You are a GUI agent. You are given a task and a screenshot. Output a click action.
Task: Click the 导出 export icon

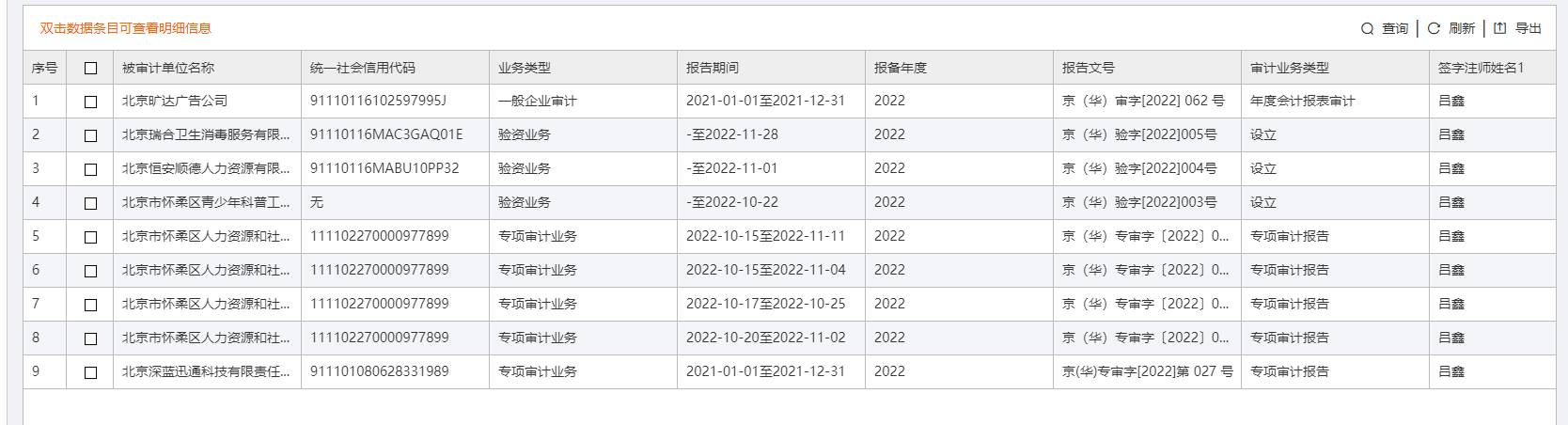1500,28
